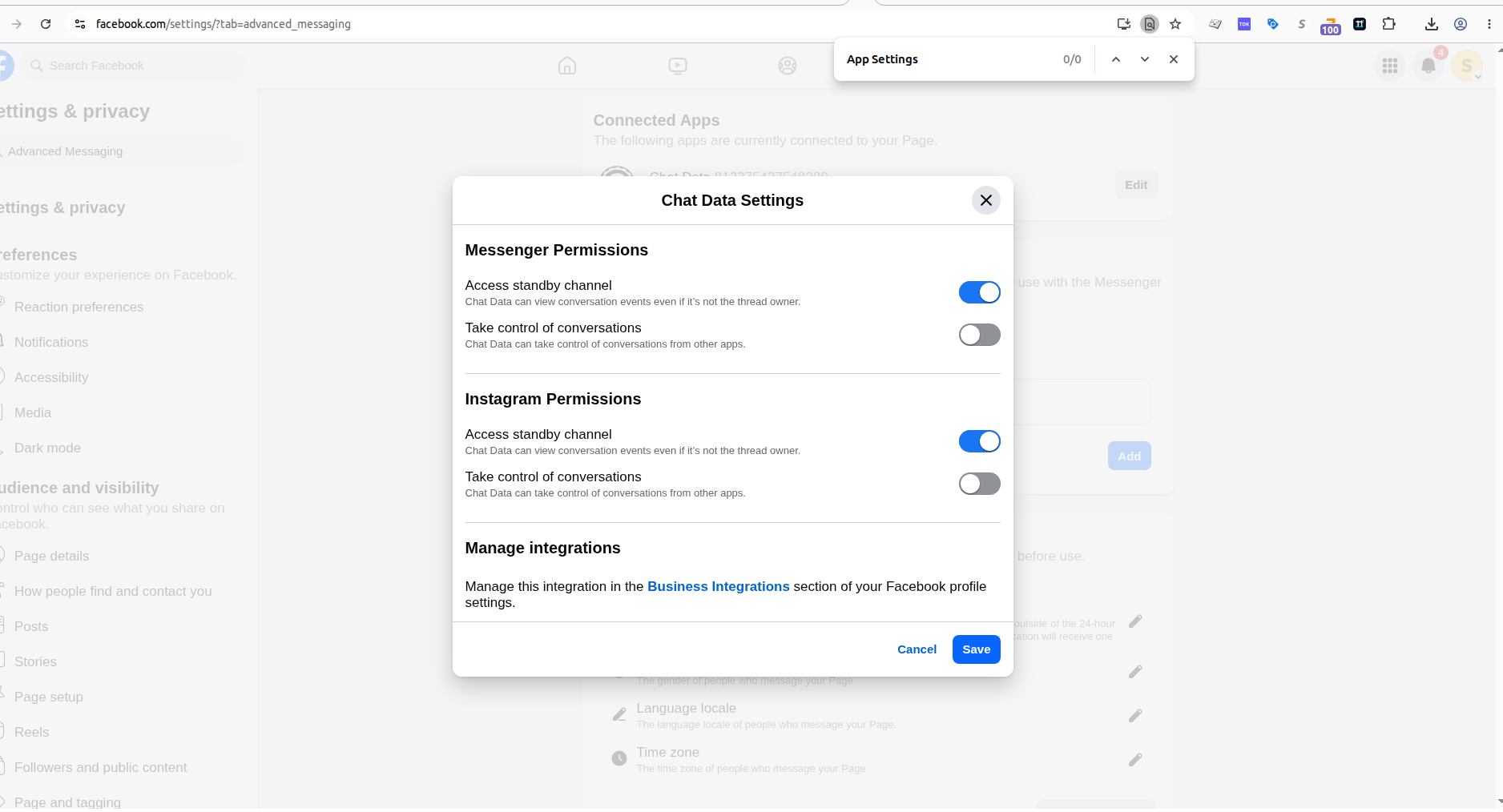Click the extension with 100 badge
This screenshot has width=1503, height=812.
point(1330,26)
